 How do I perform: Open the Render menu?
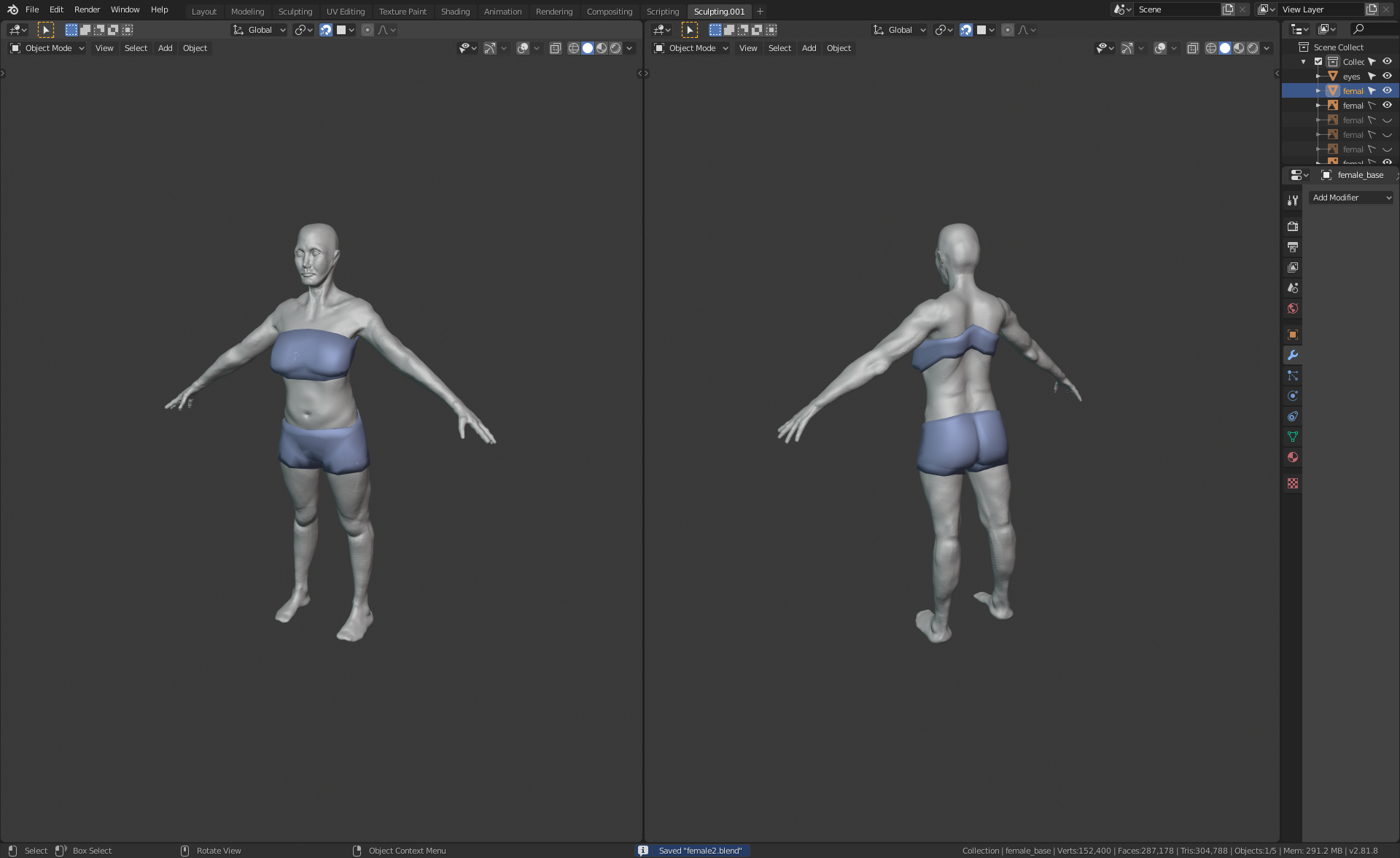pyautogui.click(x=87, y=9)
